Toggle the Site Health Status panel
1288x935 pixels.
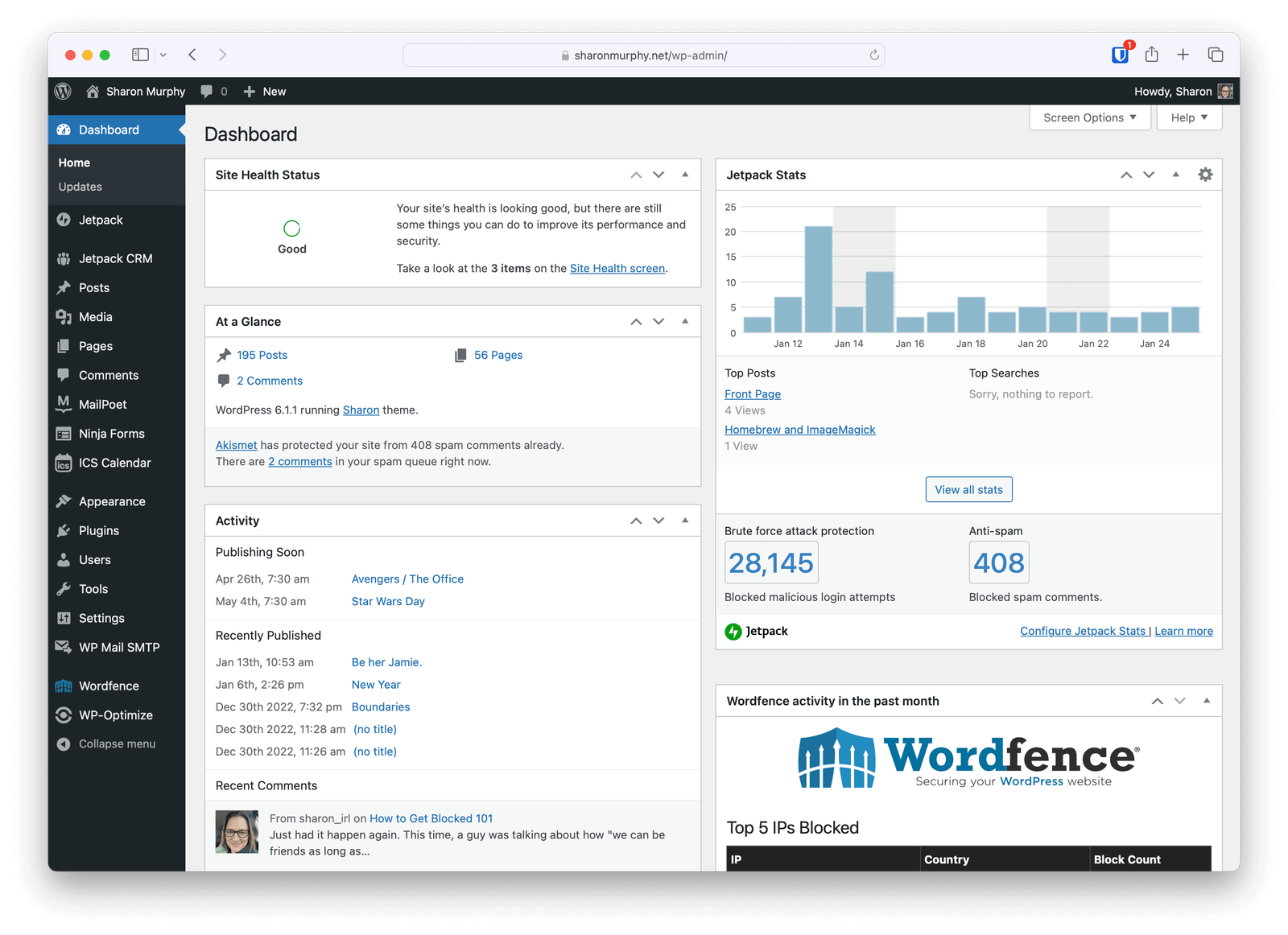pyautogui.click(x=685, y=175)
